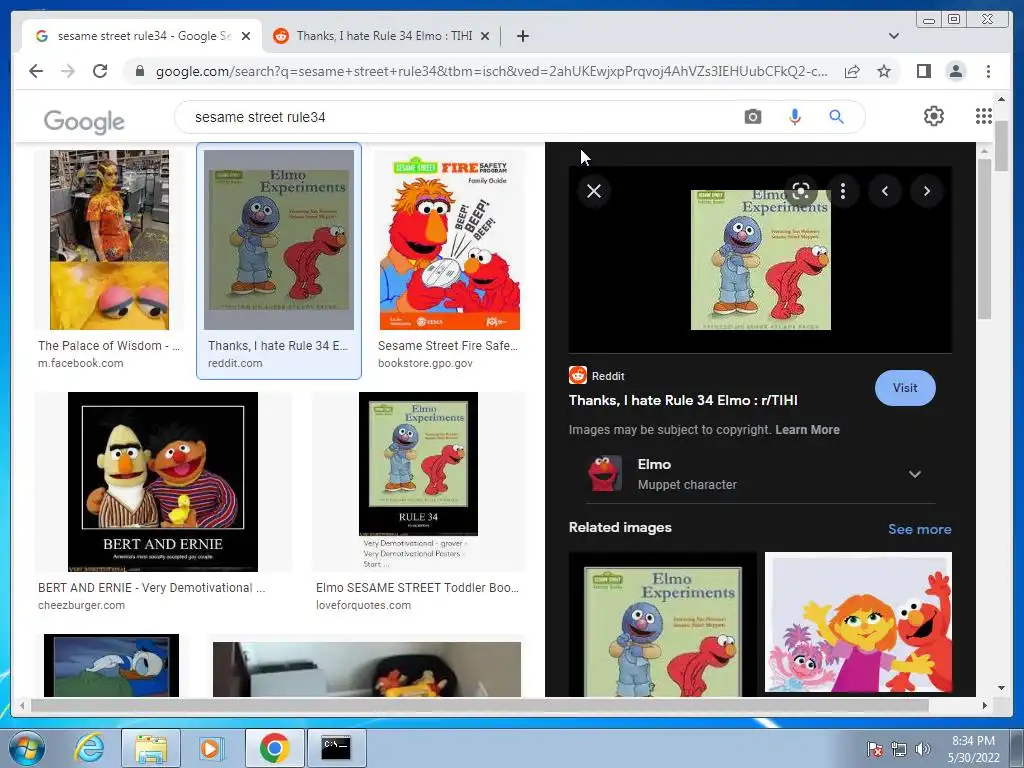Go to next image in preview

pyautogui.click(x=927, y=191)
